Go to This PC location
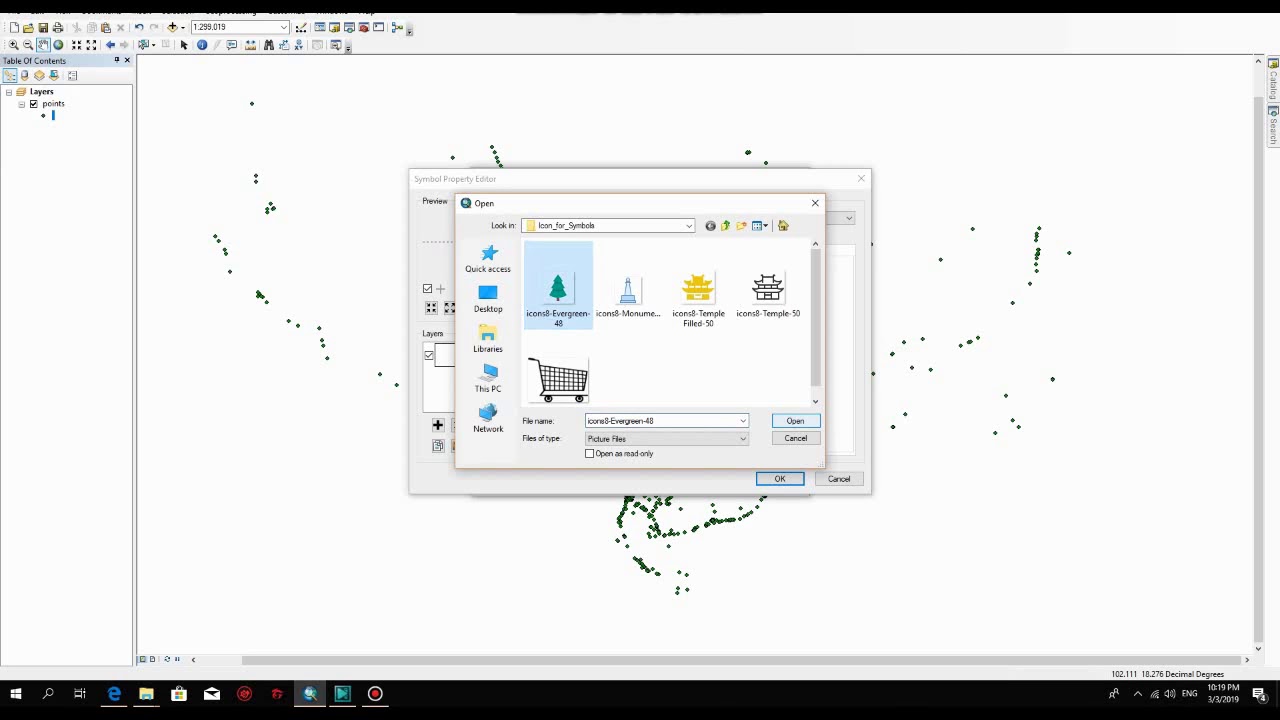The image size is (1280, 720). (488, 379)
